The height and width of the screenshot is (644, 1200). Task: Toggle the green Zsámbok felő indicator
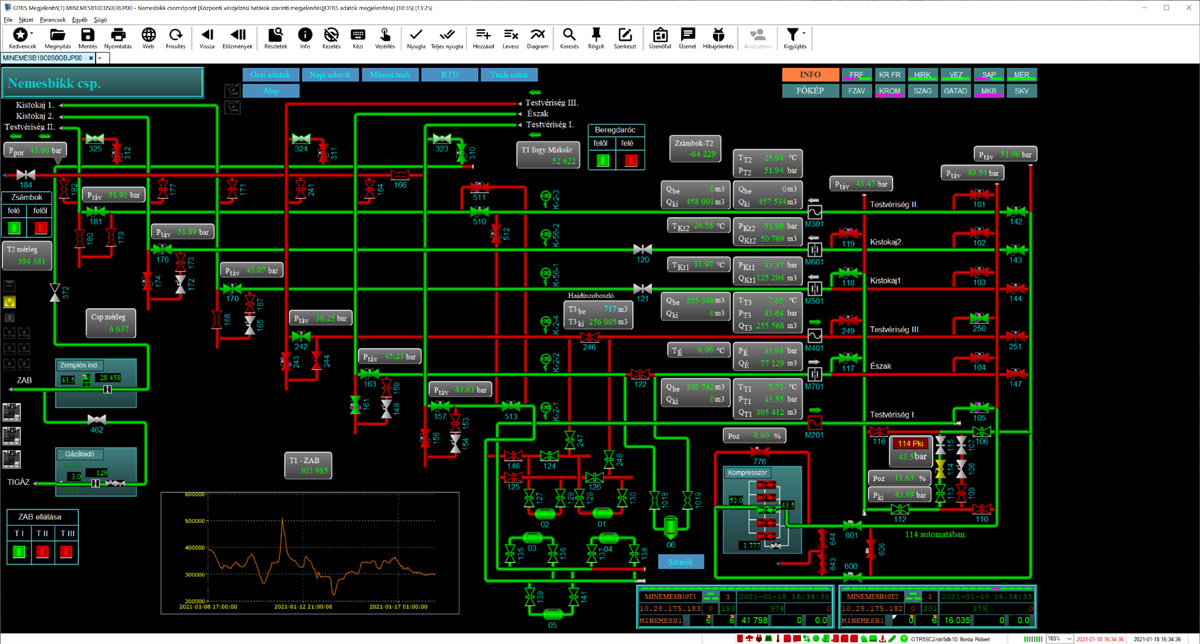tap(14, 228)
